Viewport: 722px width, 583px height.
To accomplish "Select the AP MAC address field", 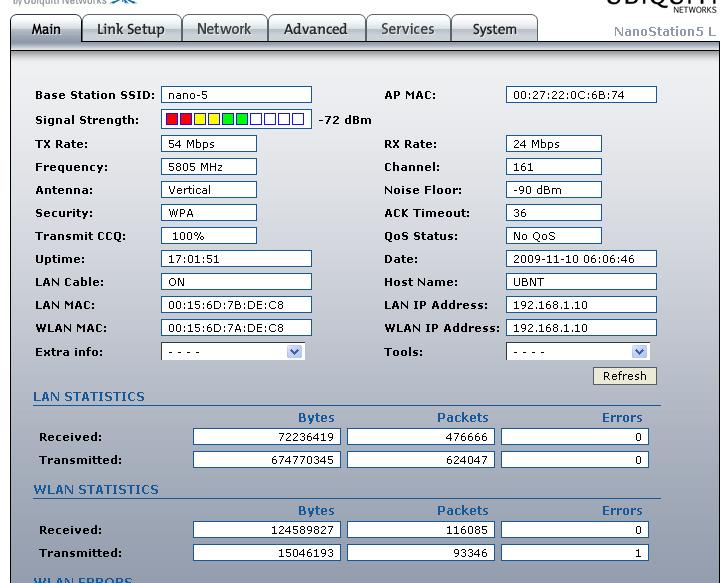I will 580,95.
